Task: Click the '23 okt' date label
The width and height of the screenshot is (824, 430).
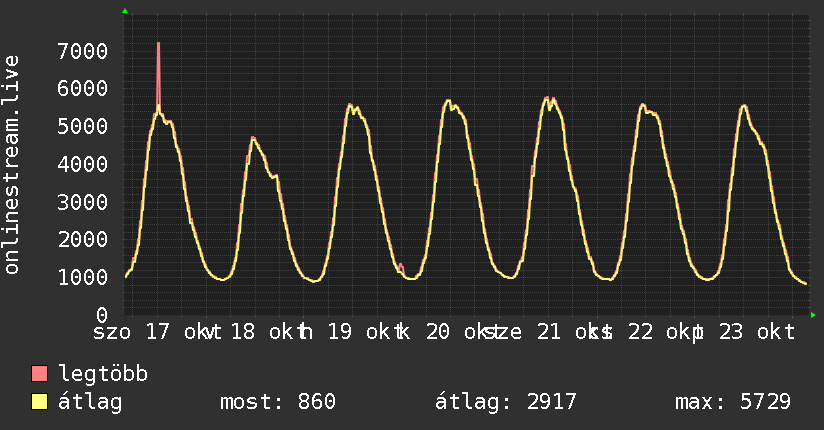Action: 756,332
